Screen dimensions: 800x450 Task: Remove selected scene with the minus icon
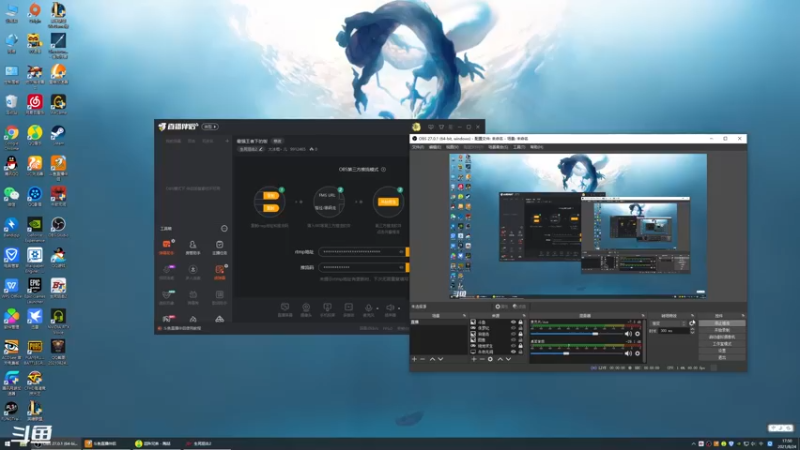point(422,359)
